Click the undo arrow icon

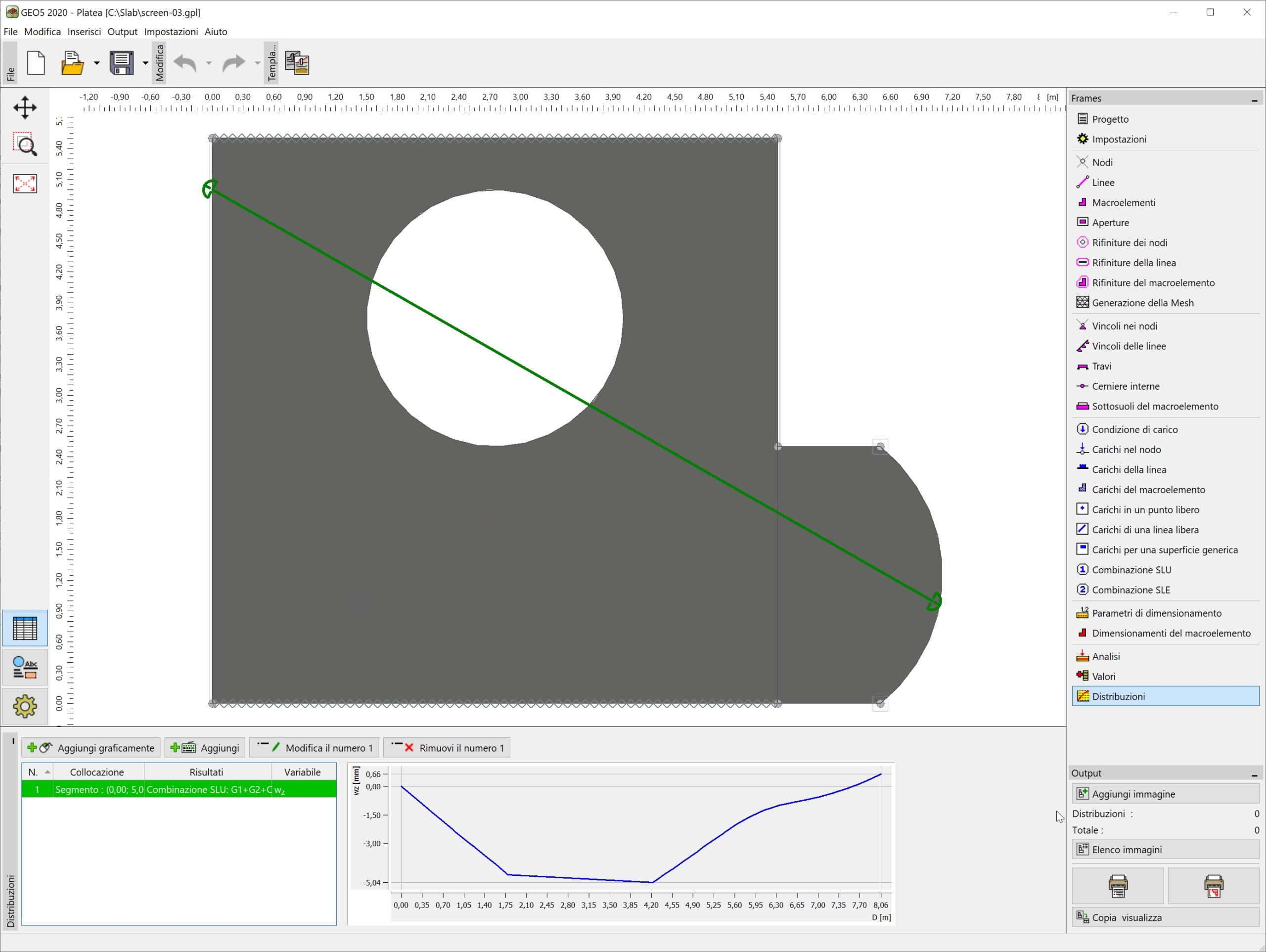(185, 63)
